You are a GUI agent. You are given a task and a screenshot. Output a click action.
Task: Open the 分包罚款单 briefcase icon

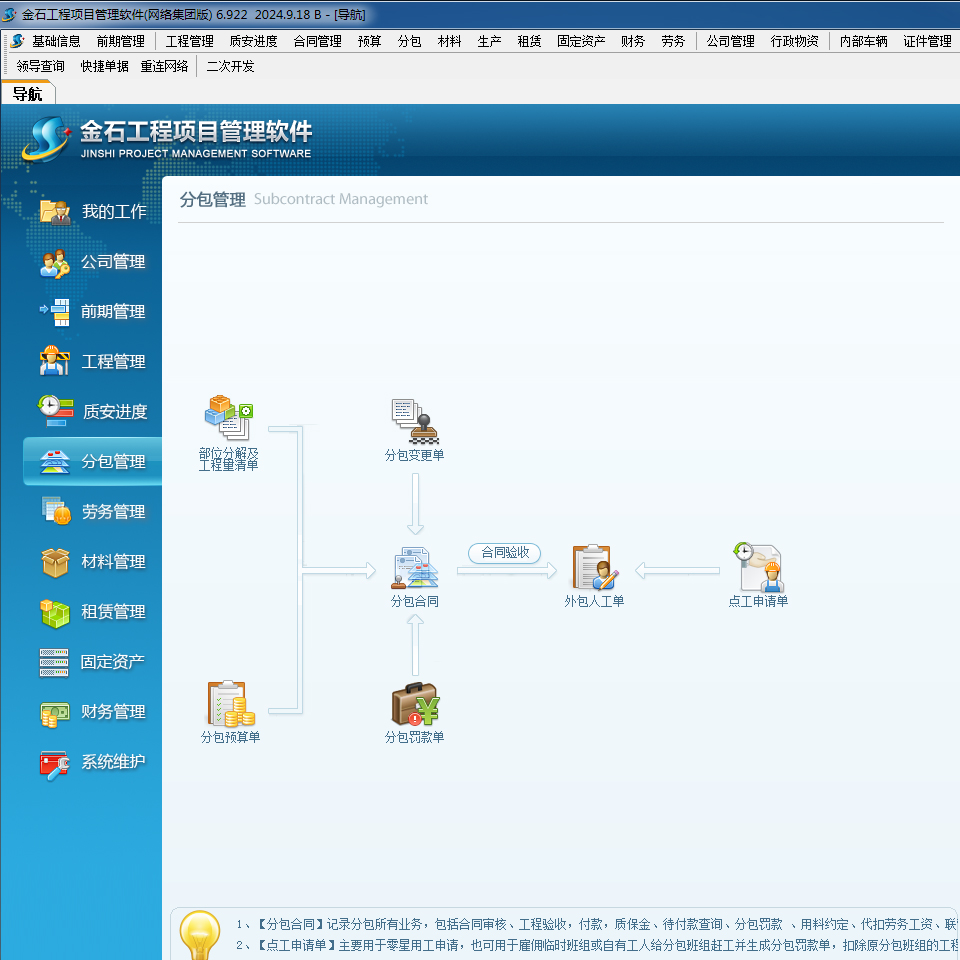415,705
